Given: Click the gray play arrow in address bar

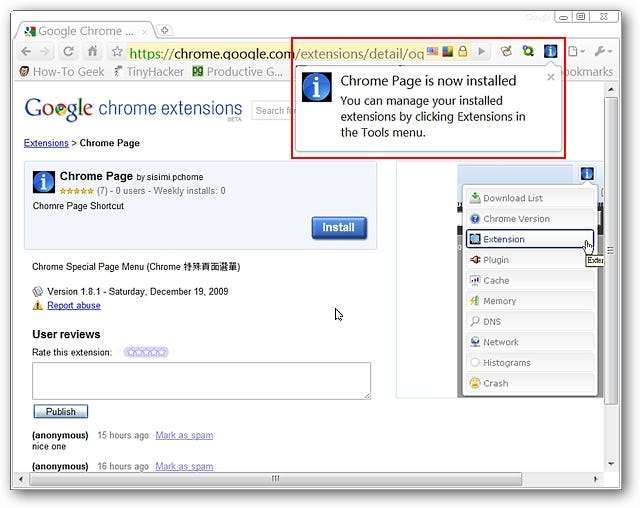Looking at the screenshot, I should 482,51.
